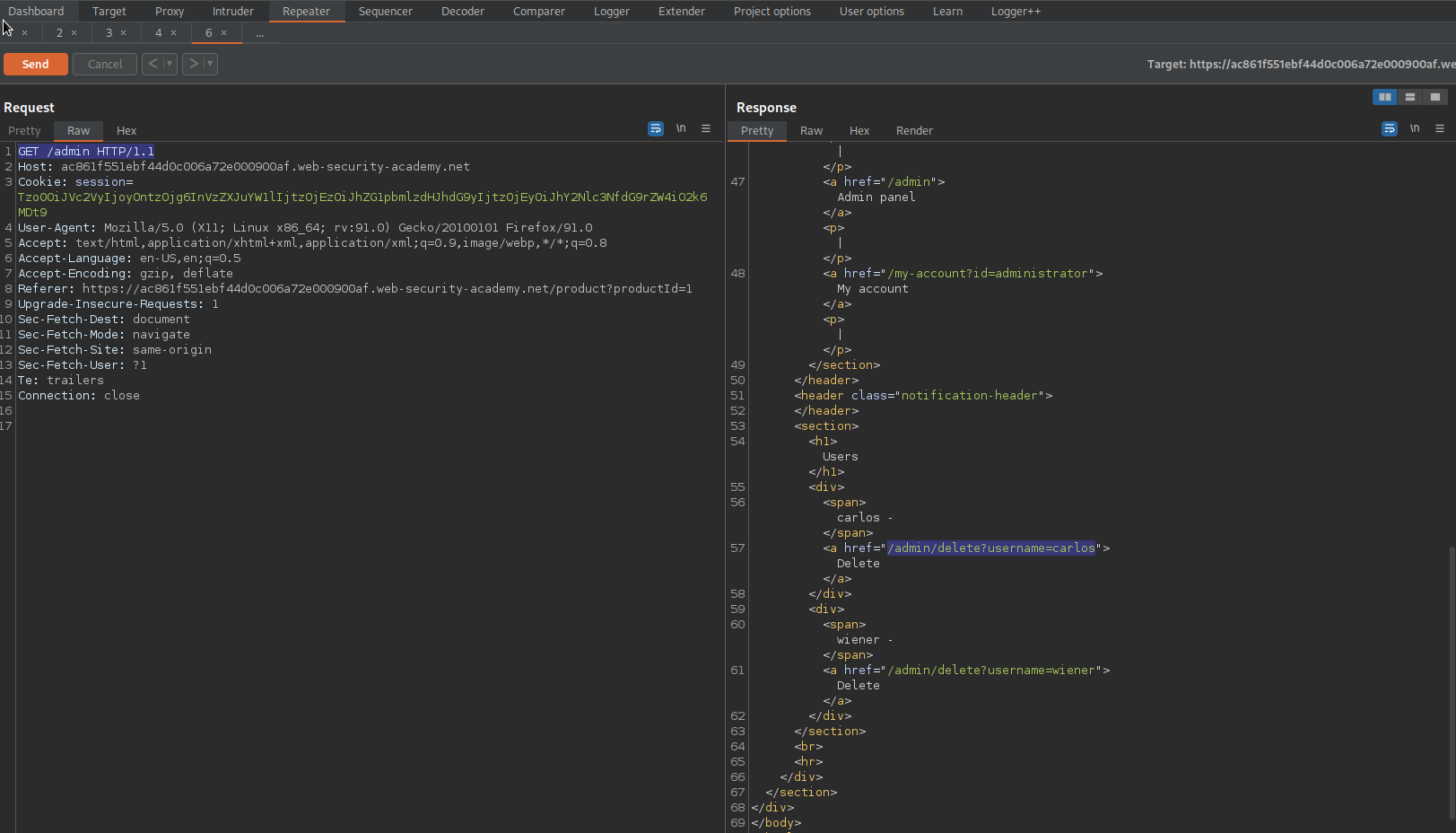The height and width of the screenshot is (833, 1456).
Task: Select Pretty view in Response panel
Action: (x=757, y=130)
